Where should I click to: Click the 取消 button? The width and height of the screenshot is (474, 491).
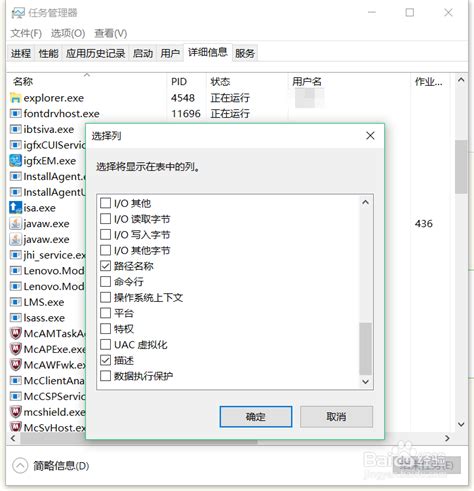click(x=336, y=416)
